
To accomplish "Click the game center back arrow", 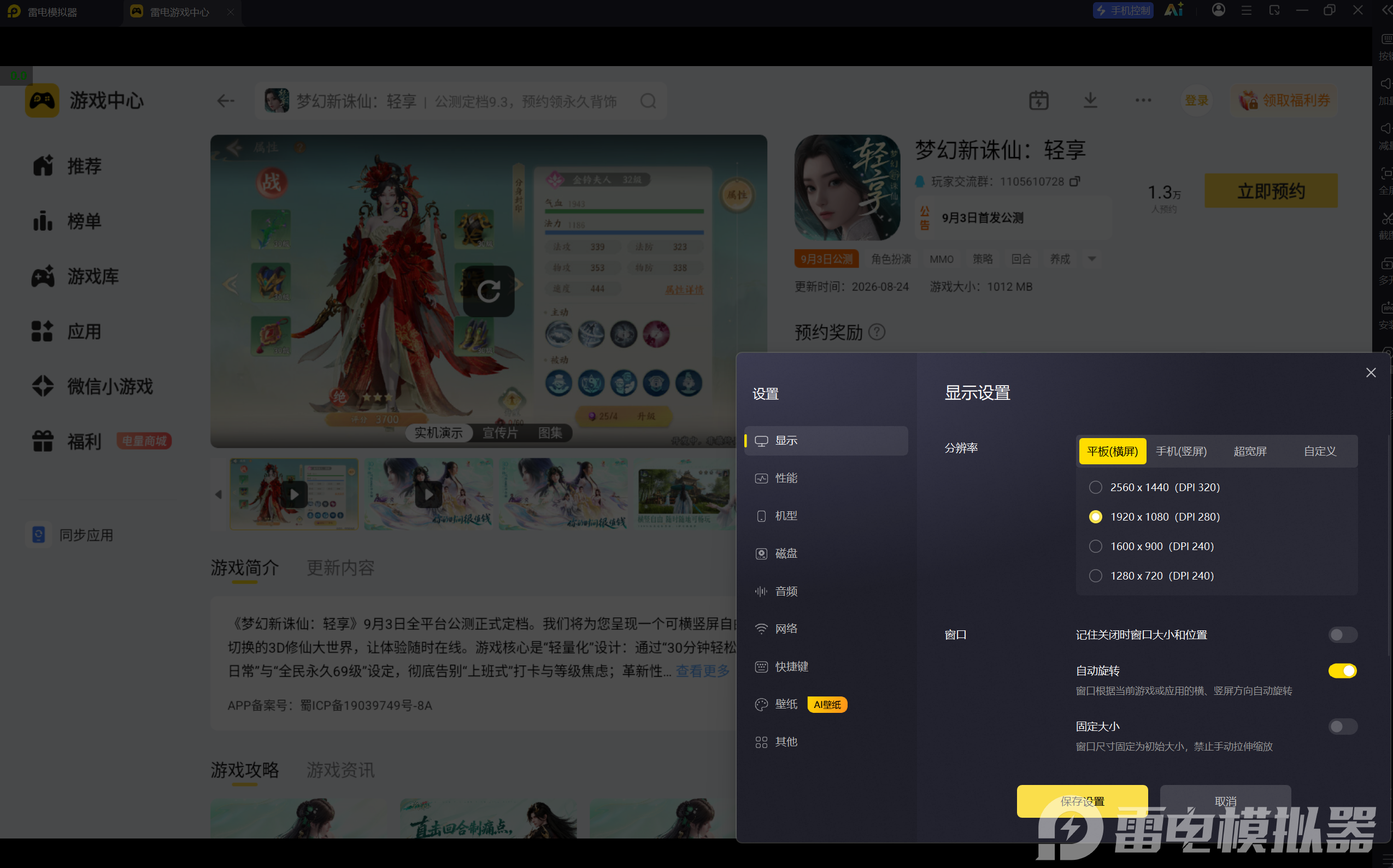I will pyautogui.click(x=225, y=101).
